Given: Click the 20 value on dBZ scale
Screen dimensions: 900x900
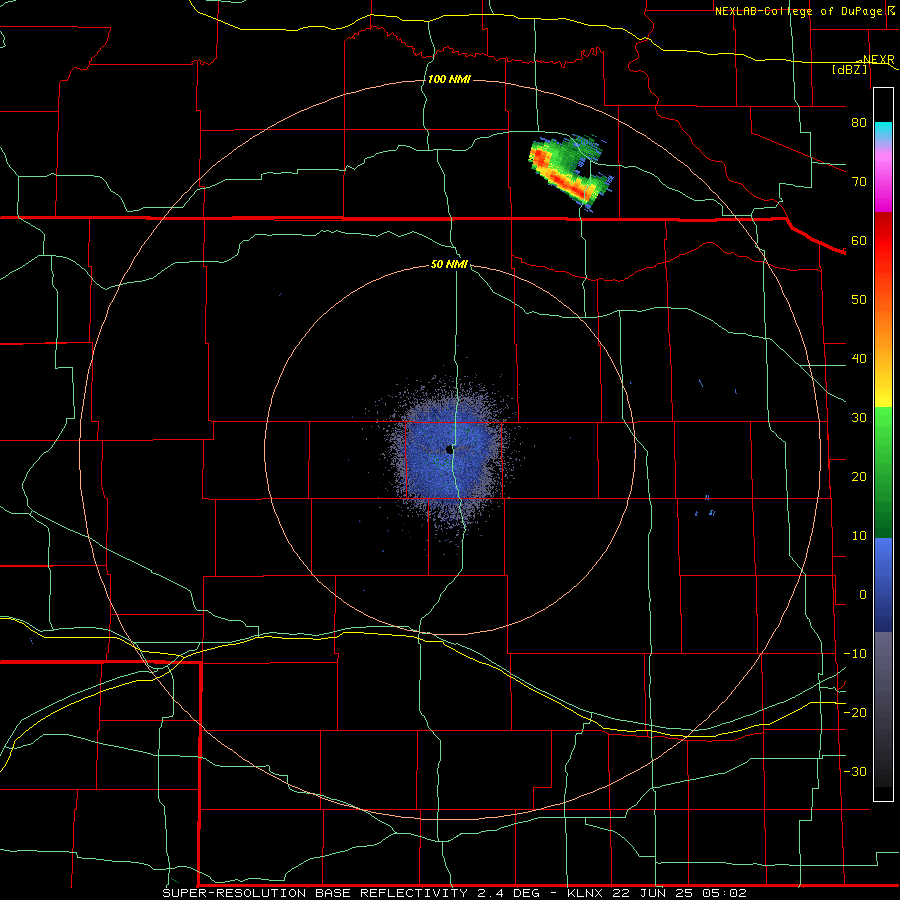Looking at the screenshot, I should [859, 477].
